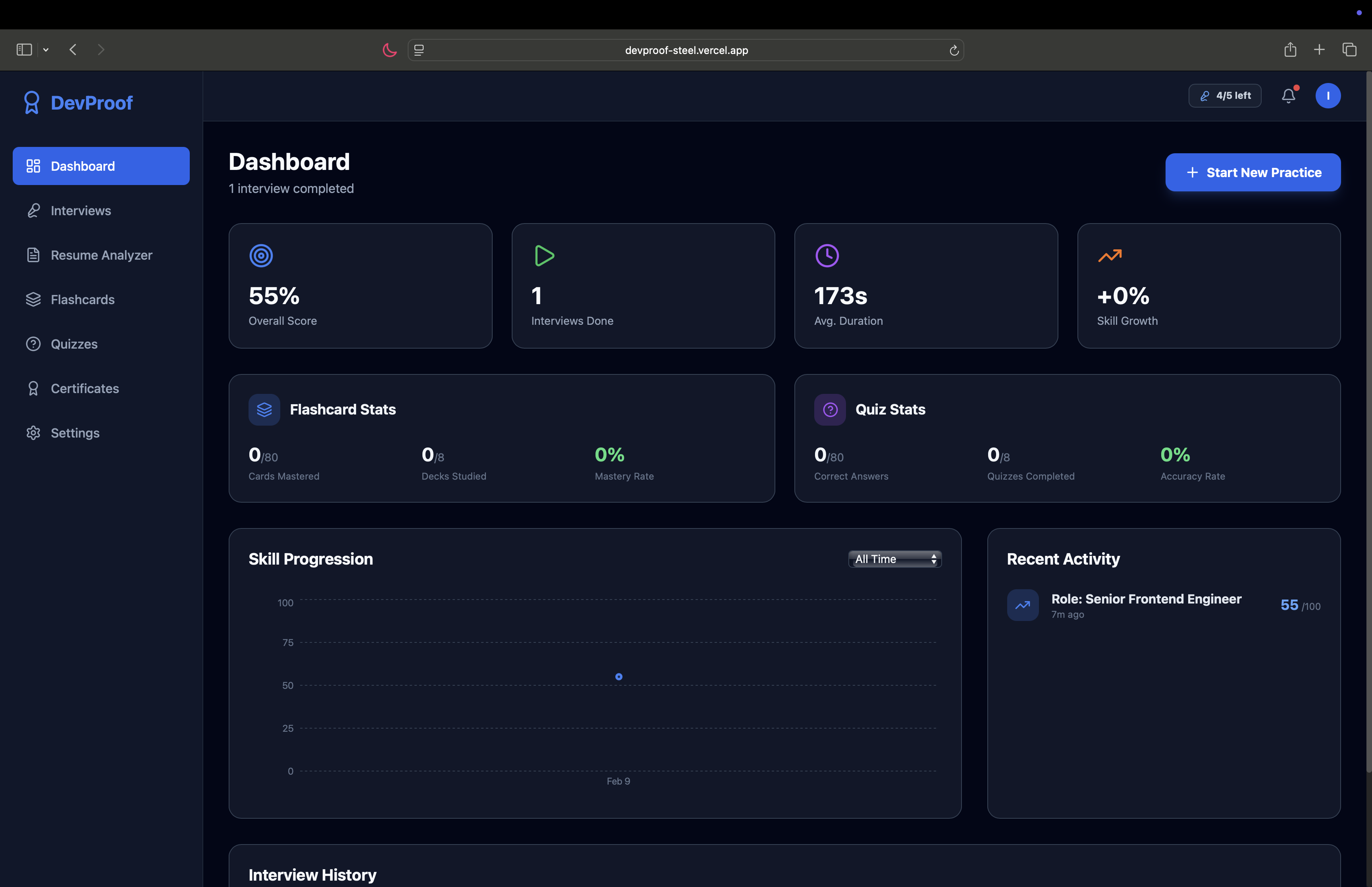Viewport: 1372px width, 887px height.
Task: Click the DevProof logo badge icon
Action: click(x=32, y=102)
